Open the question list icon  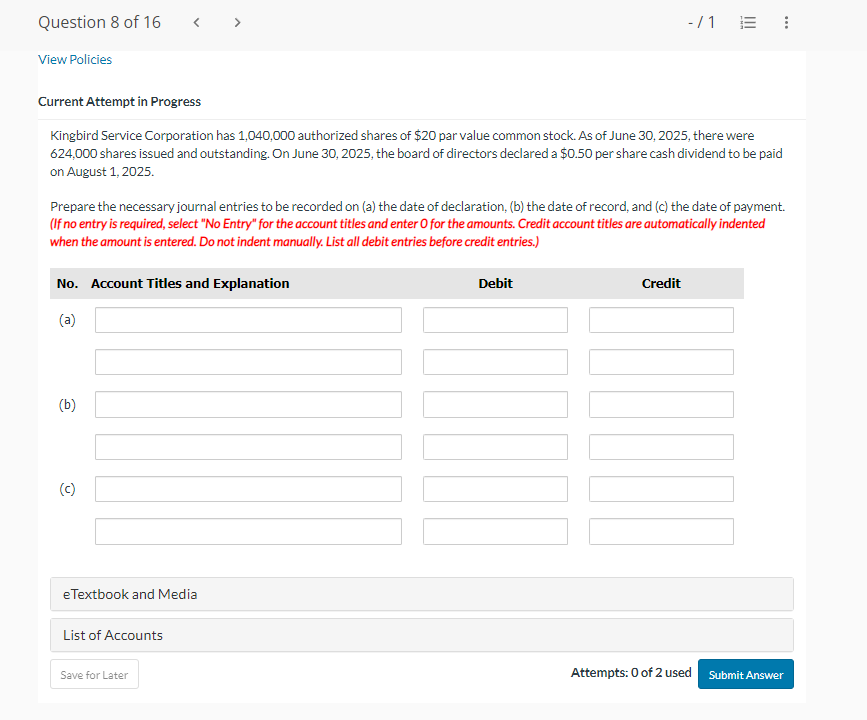(748, 23)
